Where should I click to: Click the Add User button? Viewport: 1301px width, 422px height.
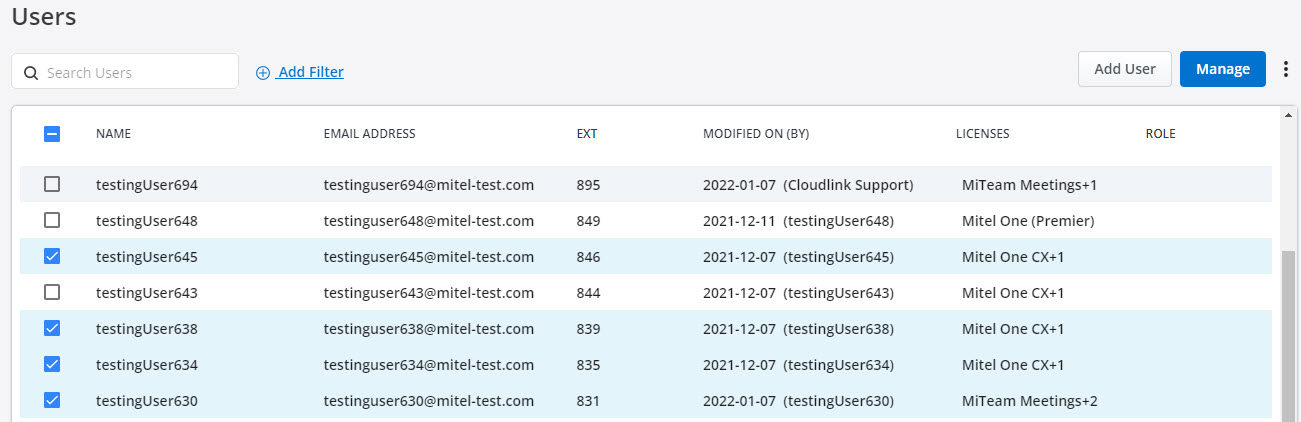(1125, 69)
